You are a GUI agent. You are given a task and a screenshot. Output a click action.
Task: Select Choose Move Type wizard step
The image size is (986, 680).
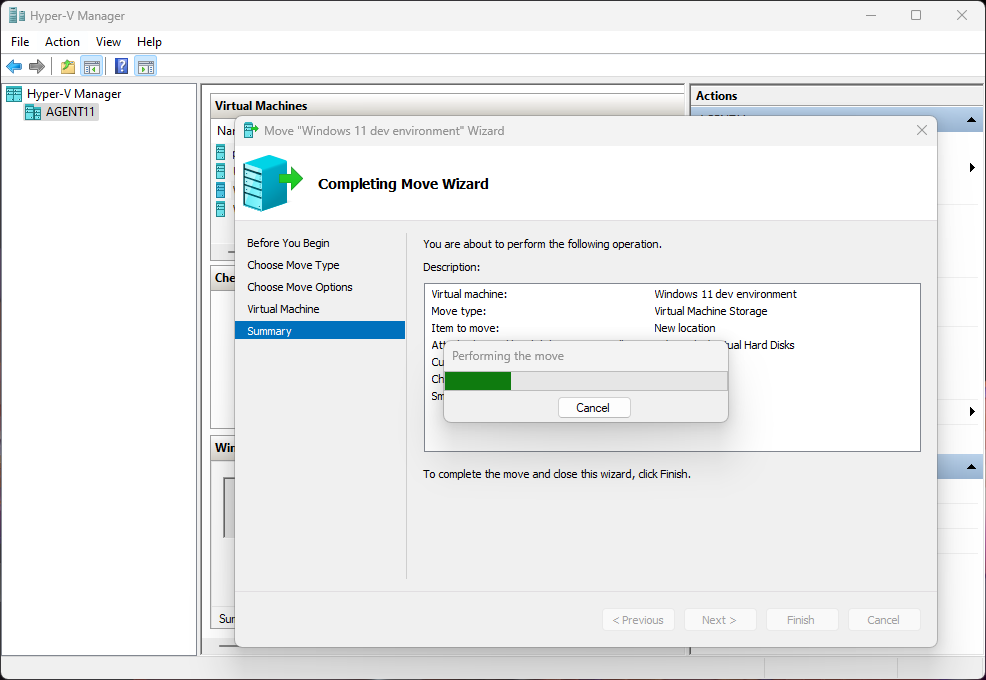293,265
